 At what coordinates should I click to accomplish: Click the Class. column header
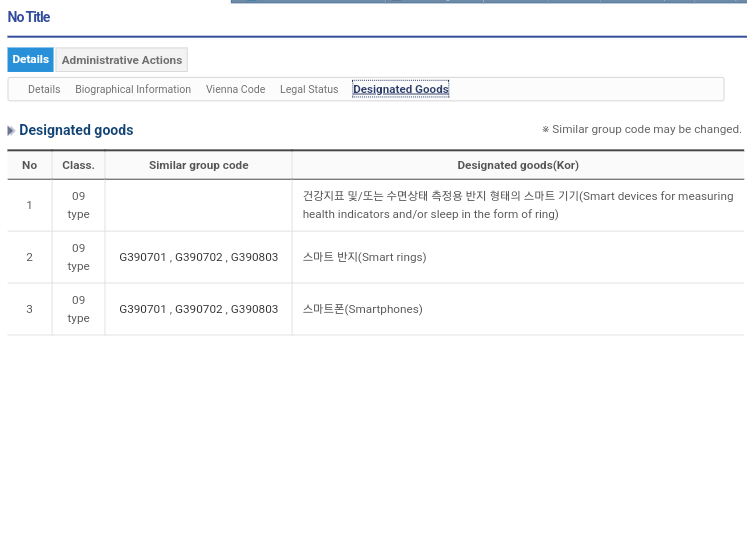pyautogui.click(x=78, y=165)
